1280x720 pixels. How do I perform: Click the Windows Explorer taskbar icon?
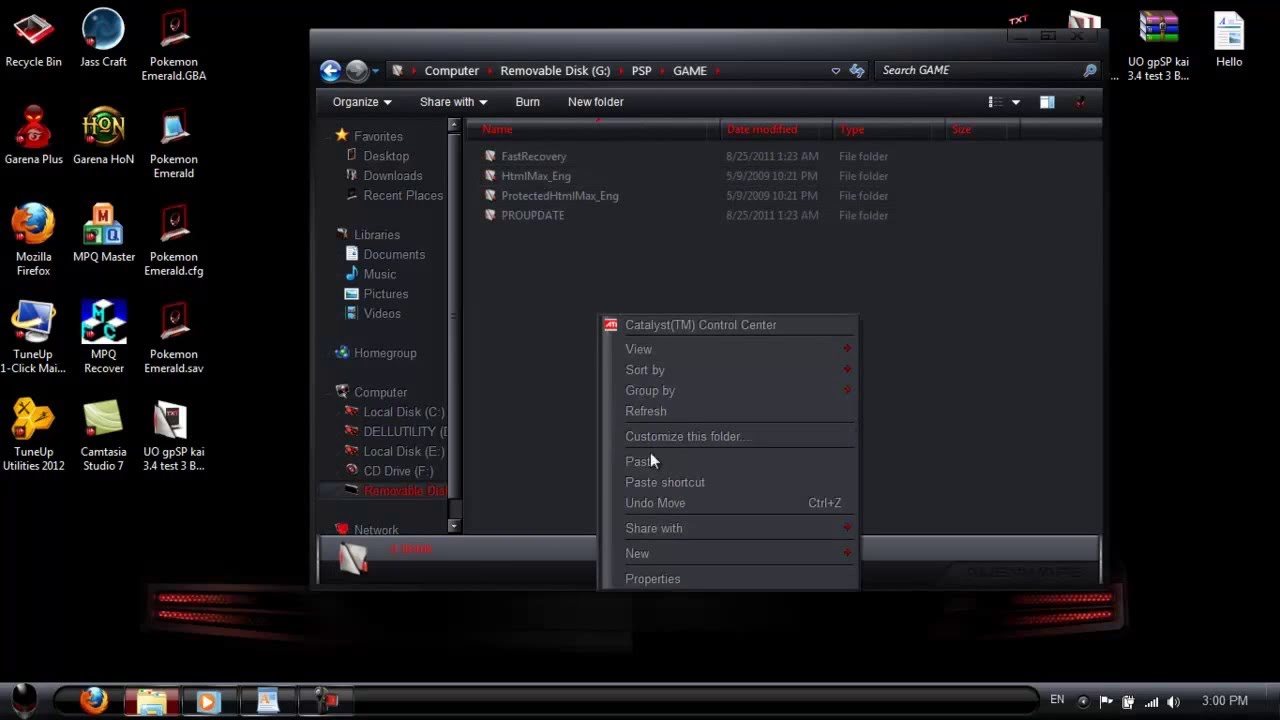(151, 700)
